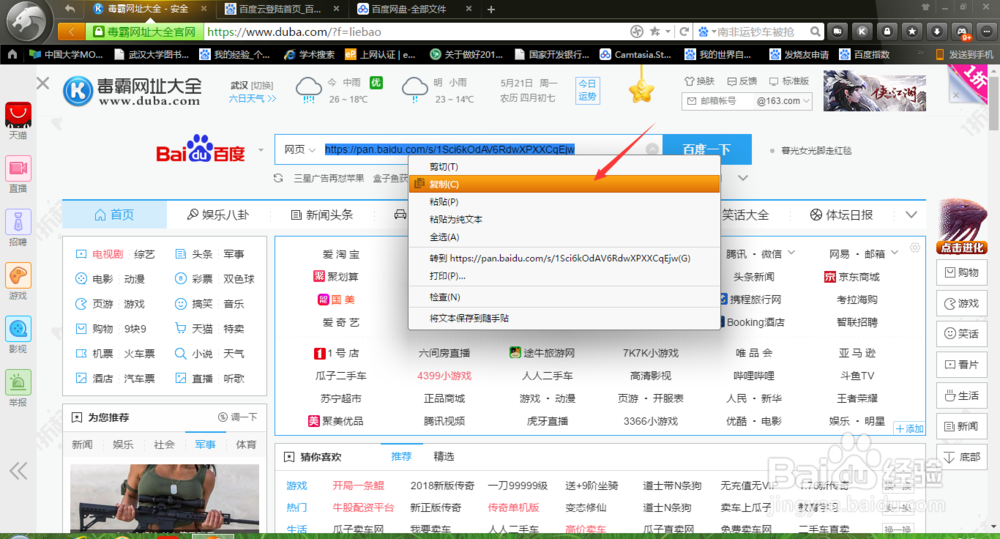Expand the hot words chevron below search

743,178
